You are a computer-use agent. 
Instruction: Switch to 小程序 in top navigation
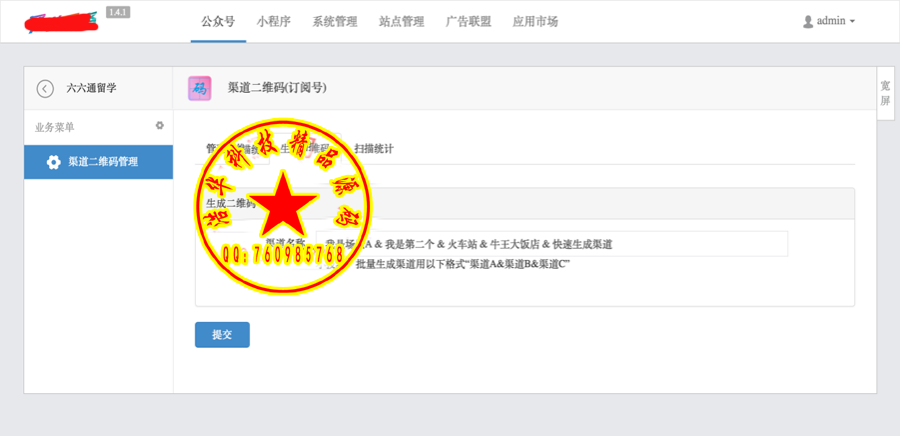274,22
